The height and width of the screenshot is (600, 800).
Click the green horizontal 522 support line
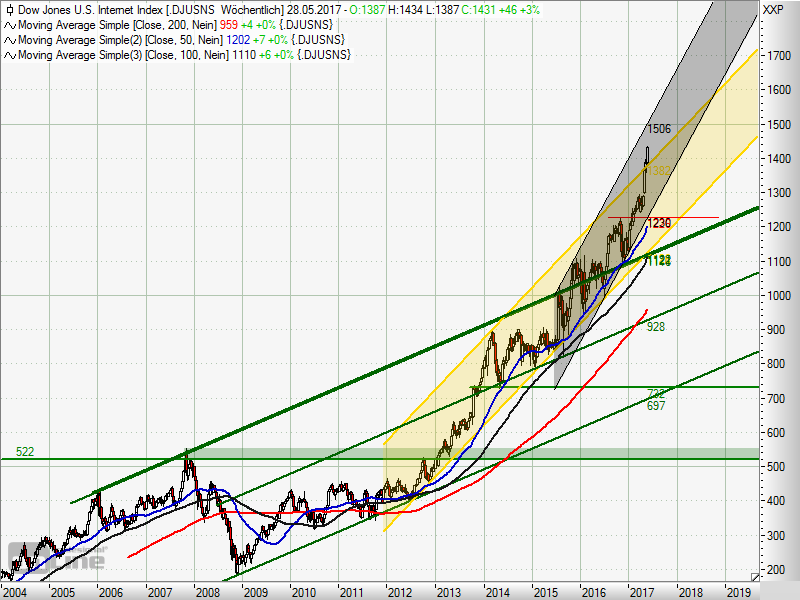point(380,459)
